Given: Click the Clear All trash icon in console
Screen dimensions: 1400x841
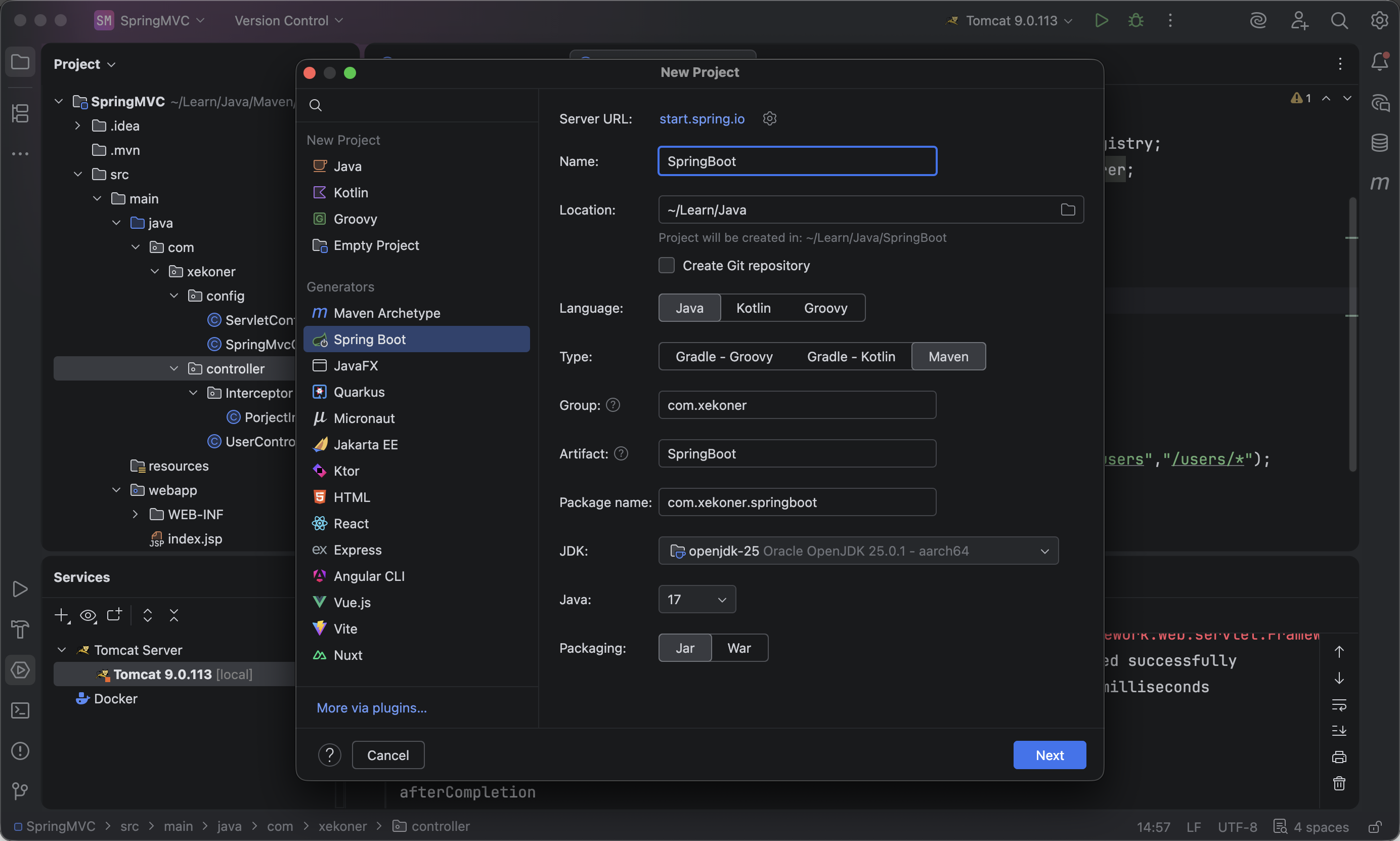Looking at the screenshot, I should pos(1339,784).
